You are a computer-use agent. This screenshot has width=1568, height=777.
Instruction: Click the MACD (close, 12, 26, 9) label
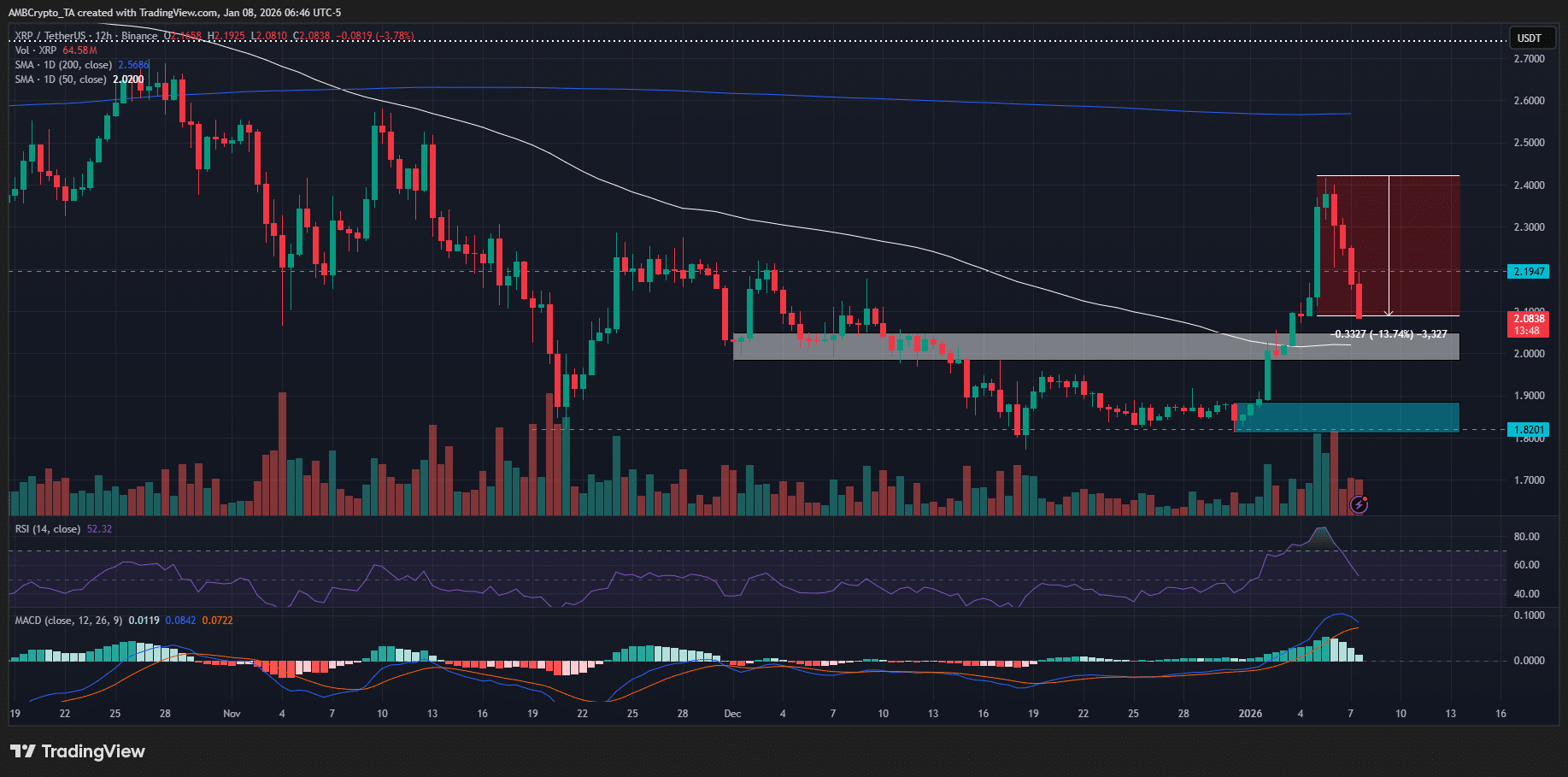click(68, 621)
